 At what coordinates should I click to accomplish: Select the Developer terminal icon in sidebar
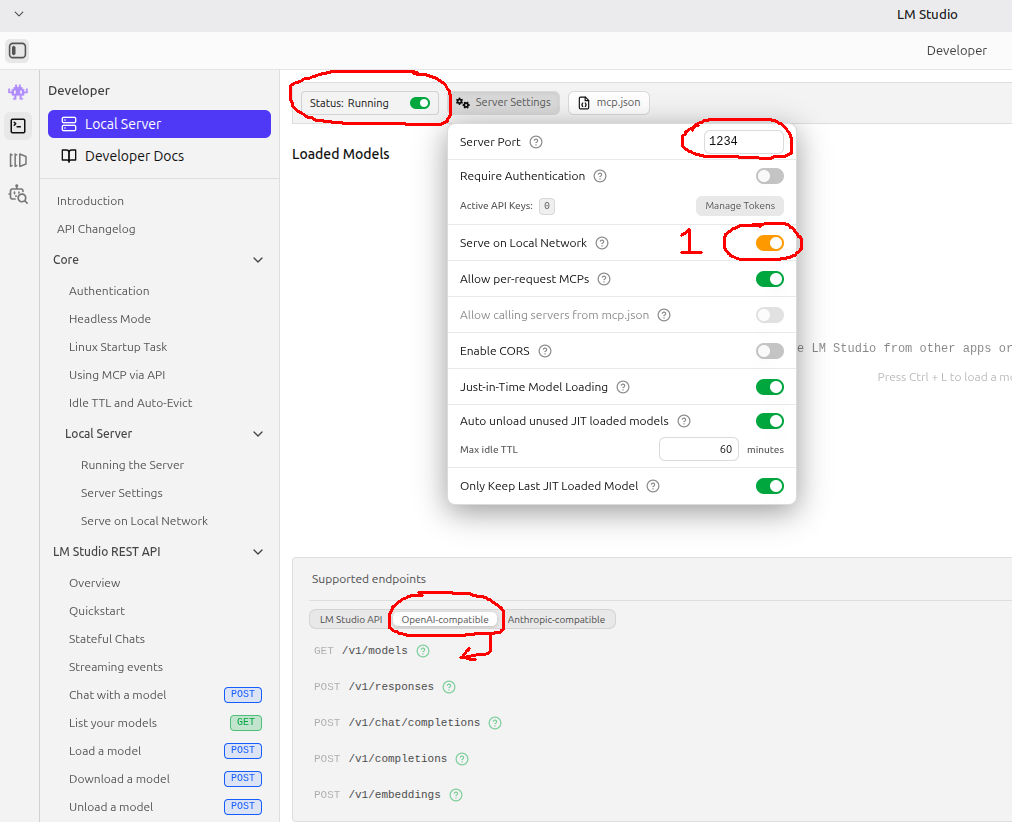pos(18,126)
